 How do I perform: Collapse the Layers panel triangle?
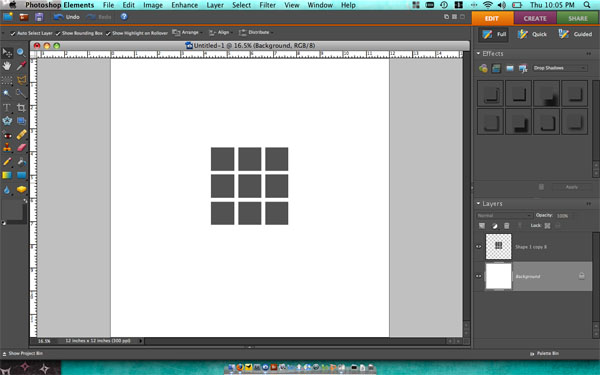[478, 204]
